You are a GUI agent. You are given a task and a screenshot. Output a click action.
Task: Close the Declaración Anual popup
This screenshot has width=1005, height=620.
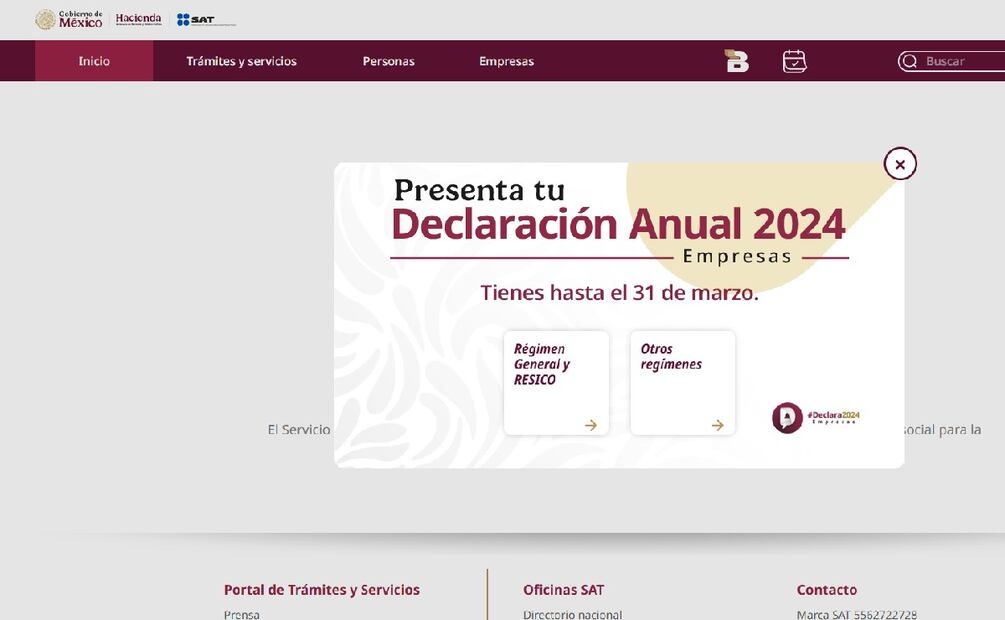coord(900,164)
